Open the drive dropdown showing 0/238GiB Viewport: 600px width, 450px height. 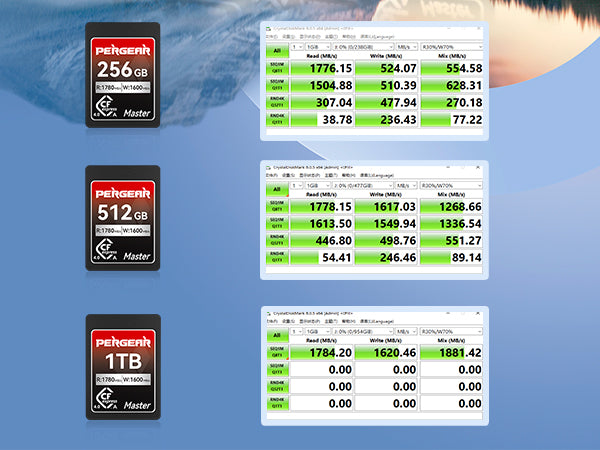(x=360, y=47)
